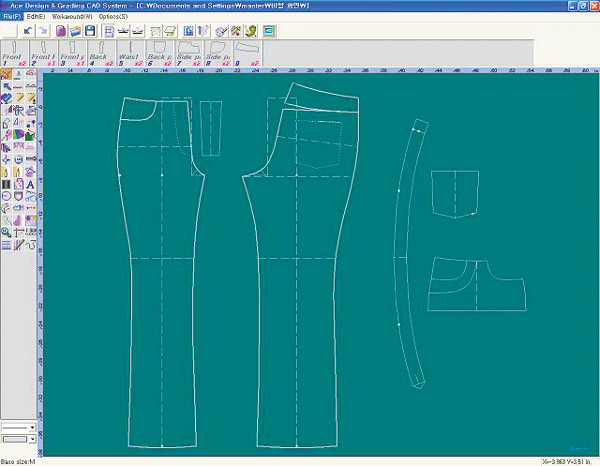
Task: Open the Edit(E) menu
Action: pyautogui.click(x=36, y=17)
